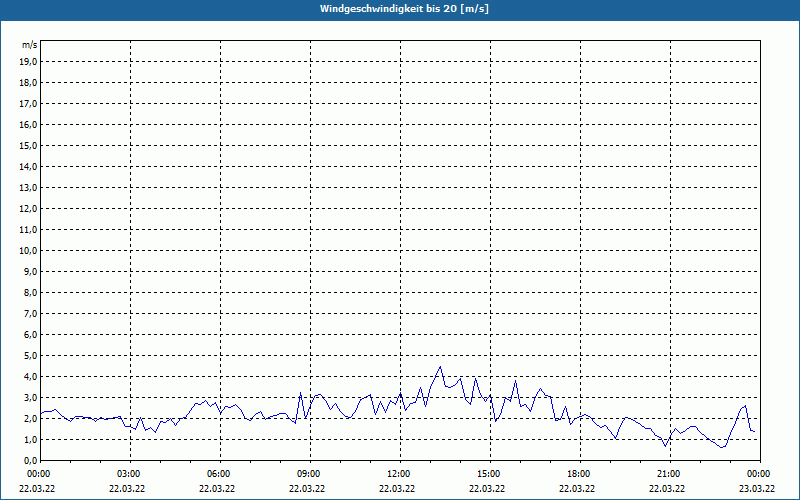Click the 17,0 y-axis label
800x500 pixels.
point(28,104)
